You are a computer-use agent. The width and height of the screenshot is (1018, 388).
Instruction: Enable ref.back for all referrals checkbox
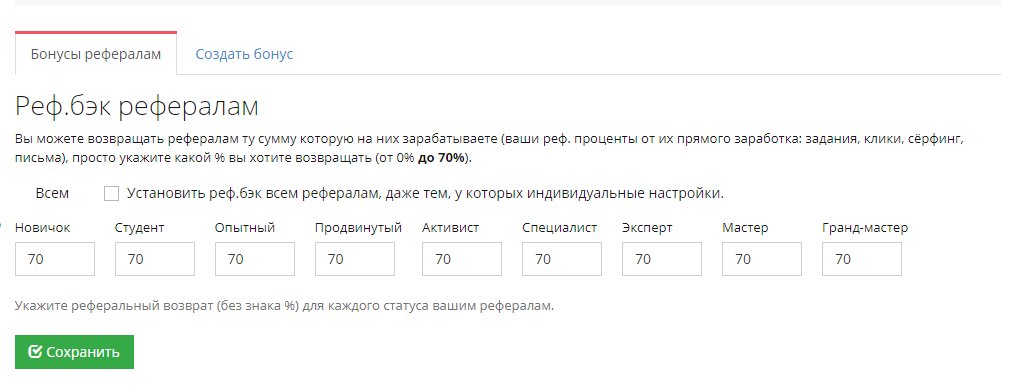(x=111, y=193)
